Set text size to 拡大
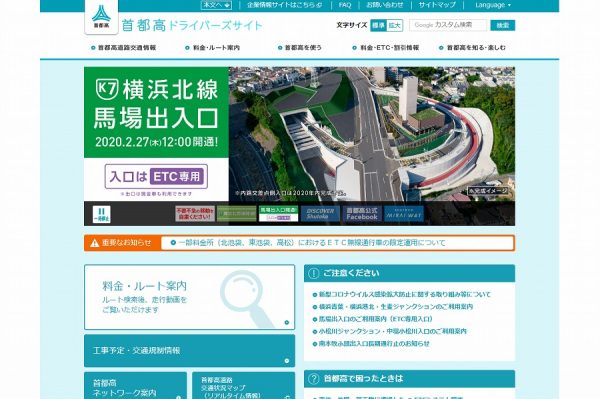 [x=394, y=25]
